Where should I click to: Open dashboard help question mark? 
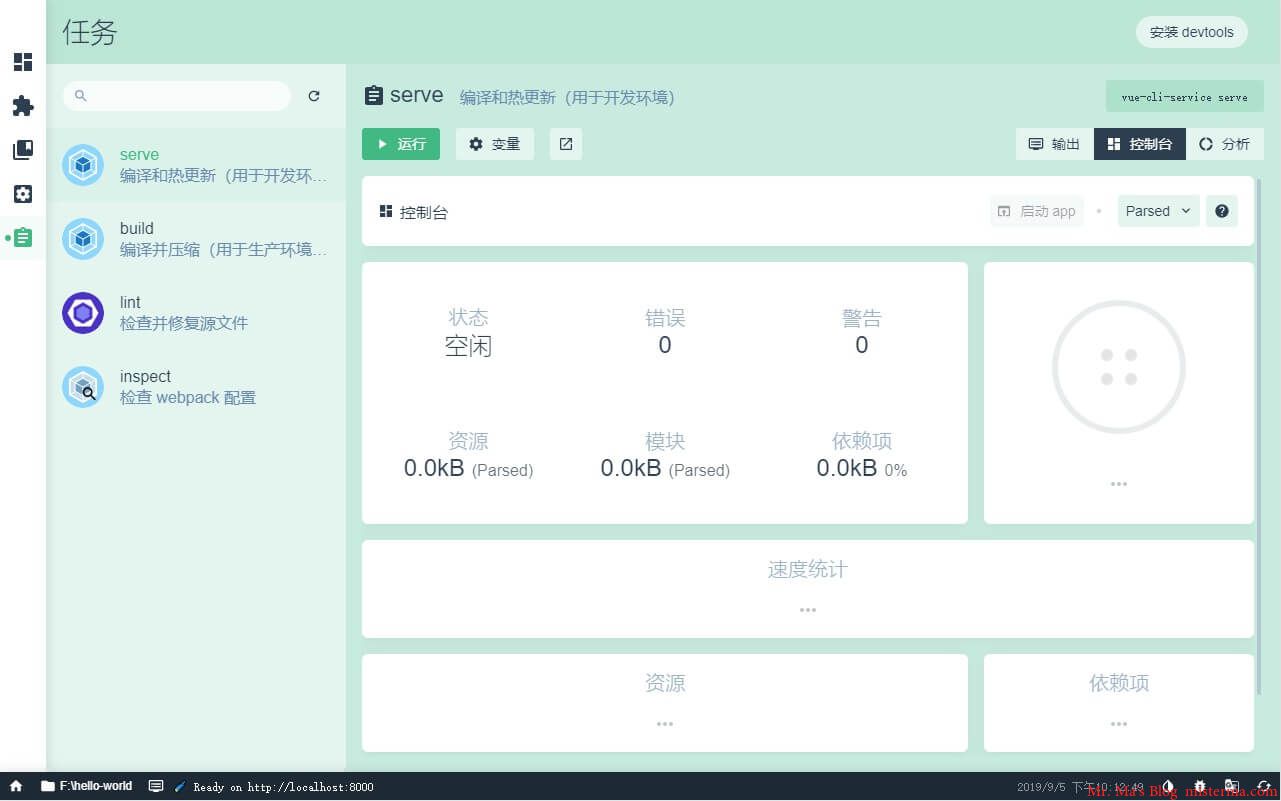pyautogui.click(x=1222, y=211)
